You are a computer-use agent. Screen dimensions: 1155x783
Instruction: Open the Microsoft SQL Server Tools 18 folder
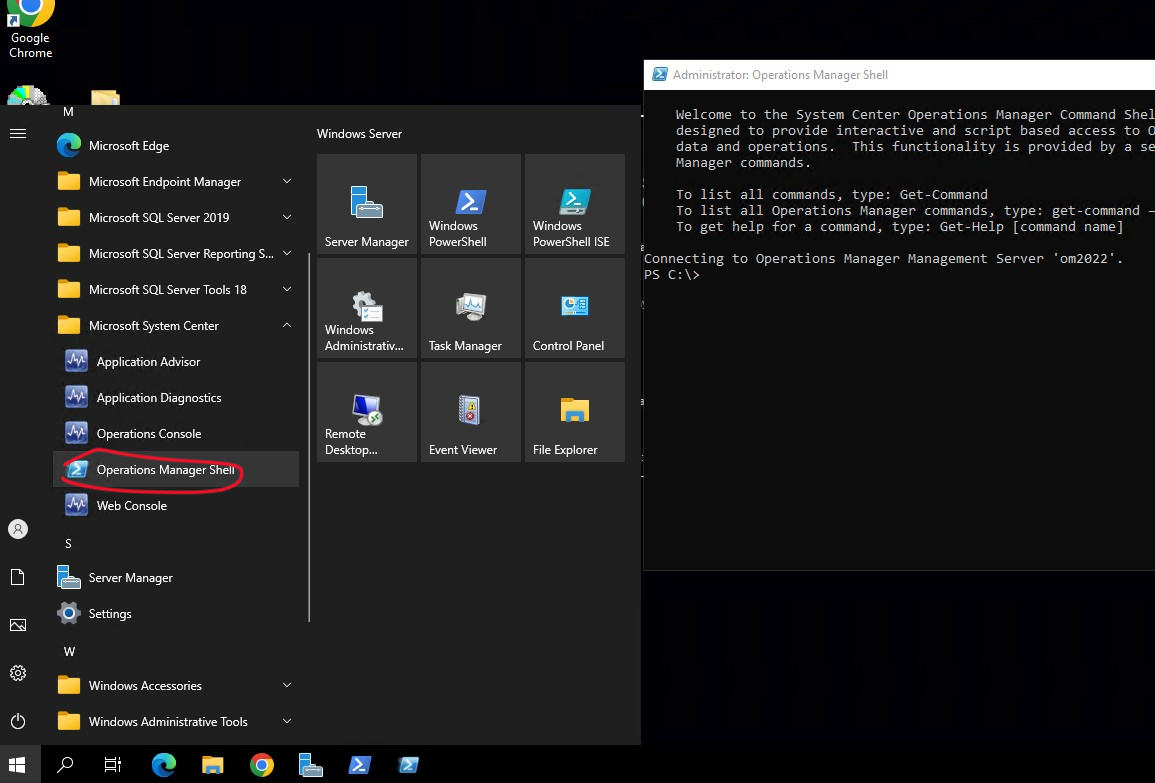pyautogui.click(x=175, y=289)
